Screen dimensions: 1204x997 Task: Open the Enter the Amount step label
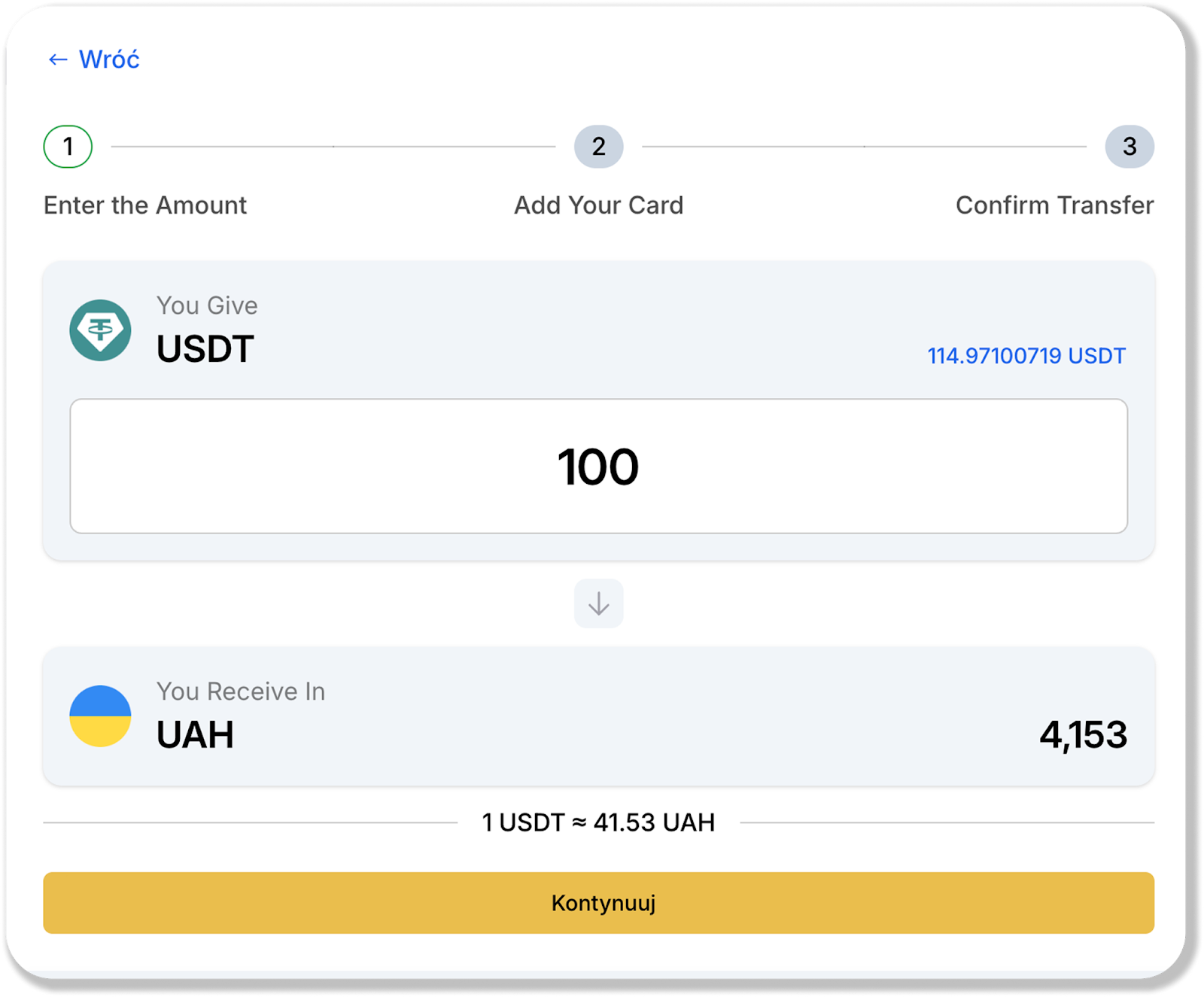click(145, 205)
